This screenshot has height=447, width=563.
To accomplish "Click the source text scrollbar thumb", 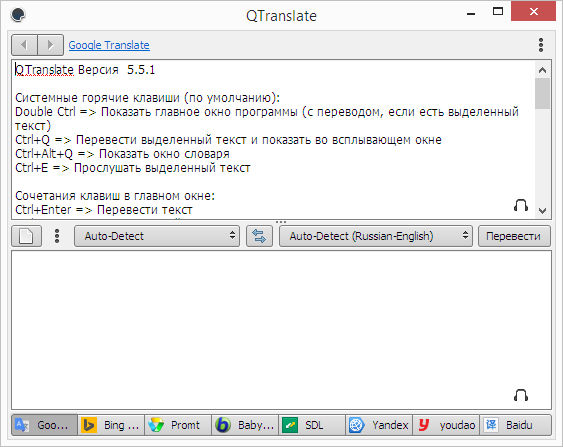I will pos(543,93).
